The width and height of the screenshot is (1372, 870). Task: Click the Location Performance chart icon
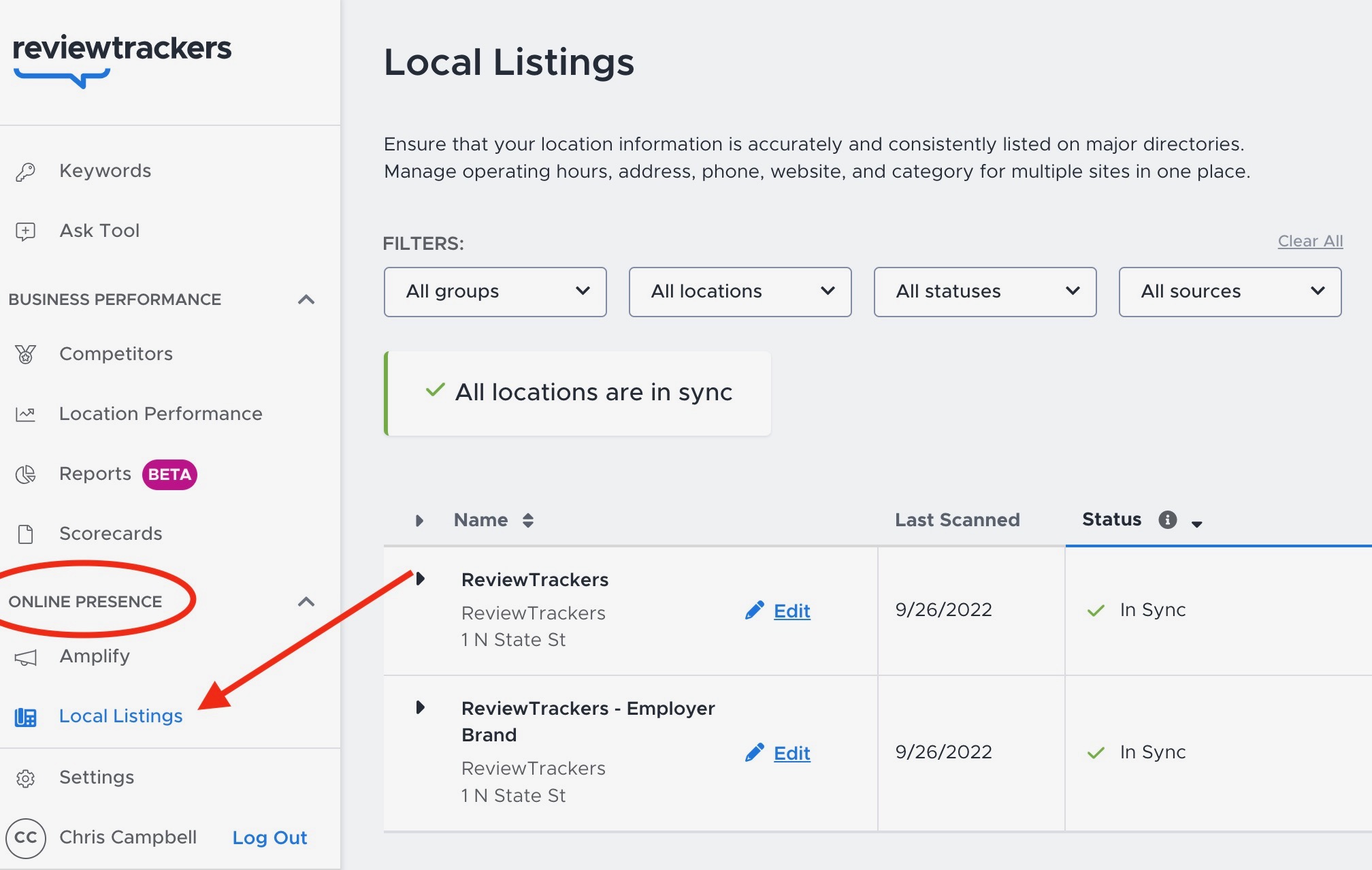tap(26, 414)
